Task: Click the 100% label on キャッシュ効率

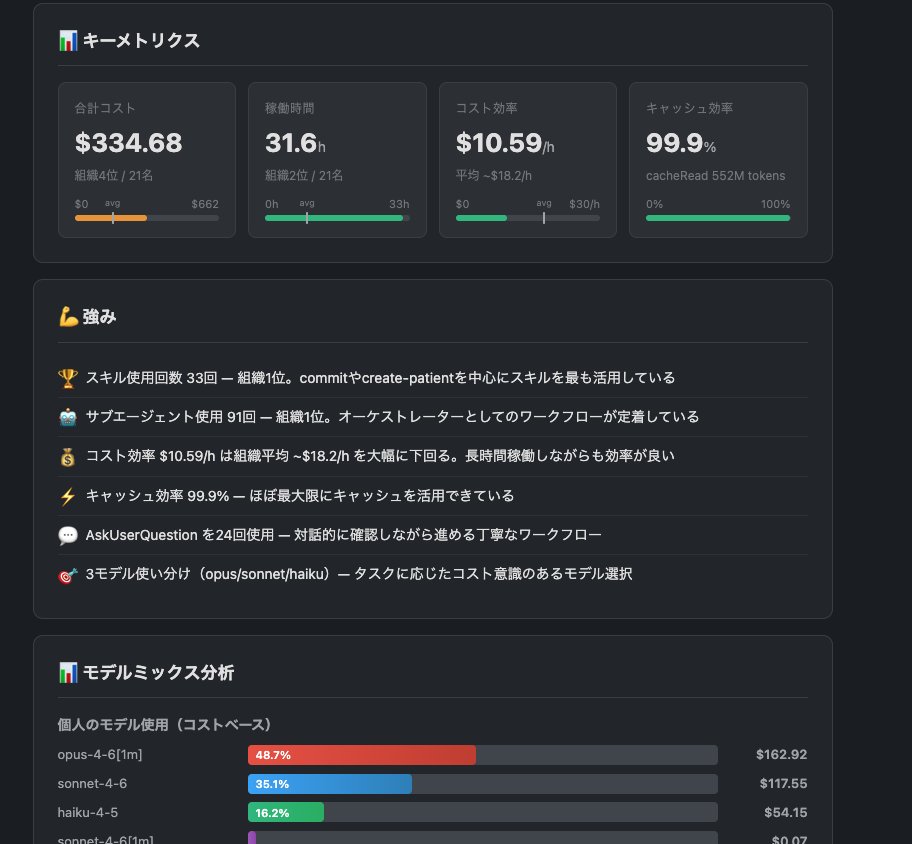Action: (775, 204)
